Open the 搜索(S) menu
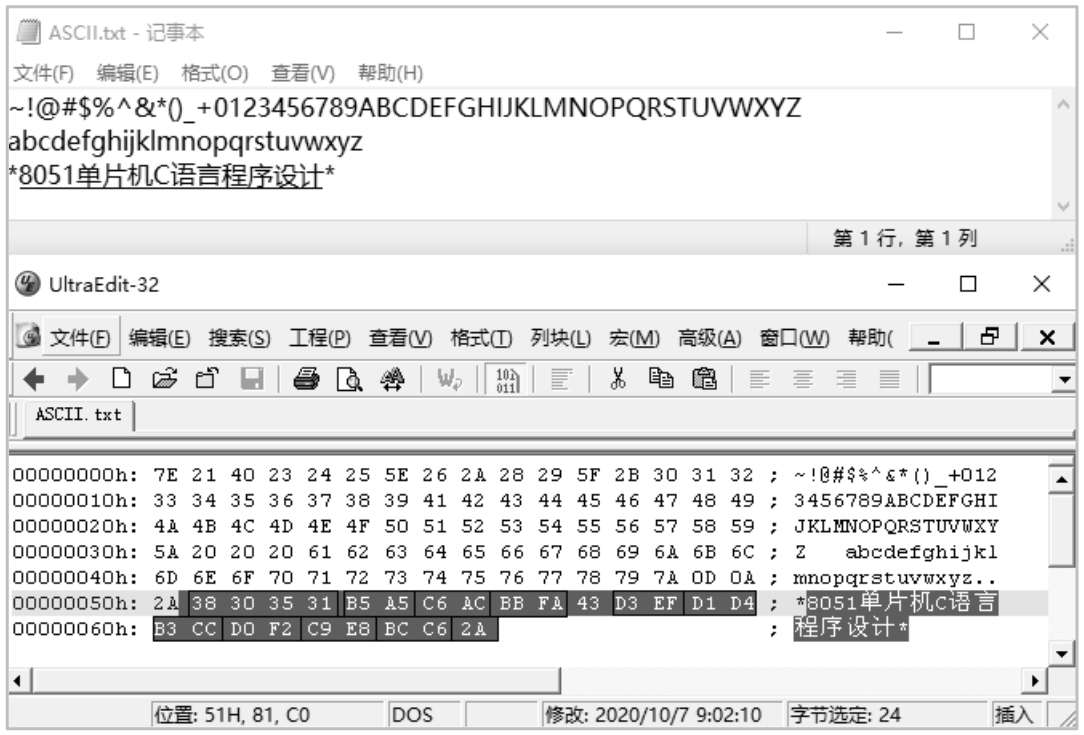Viewport: 1084px width, 735px height. tap(239, 338)
